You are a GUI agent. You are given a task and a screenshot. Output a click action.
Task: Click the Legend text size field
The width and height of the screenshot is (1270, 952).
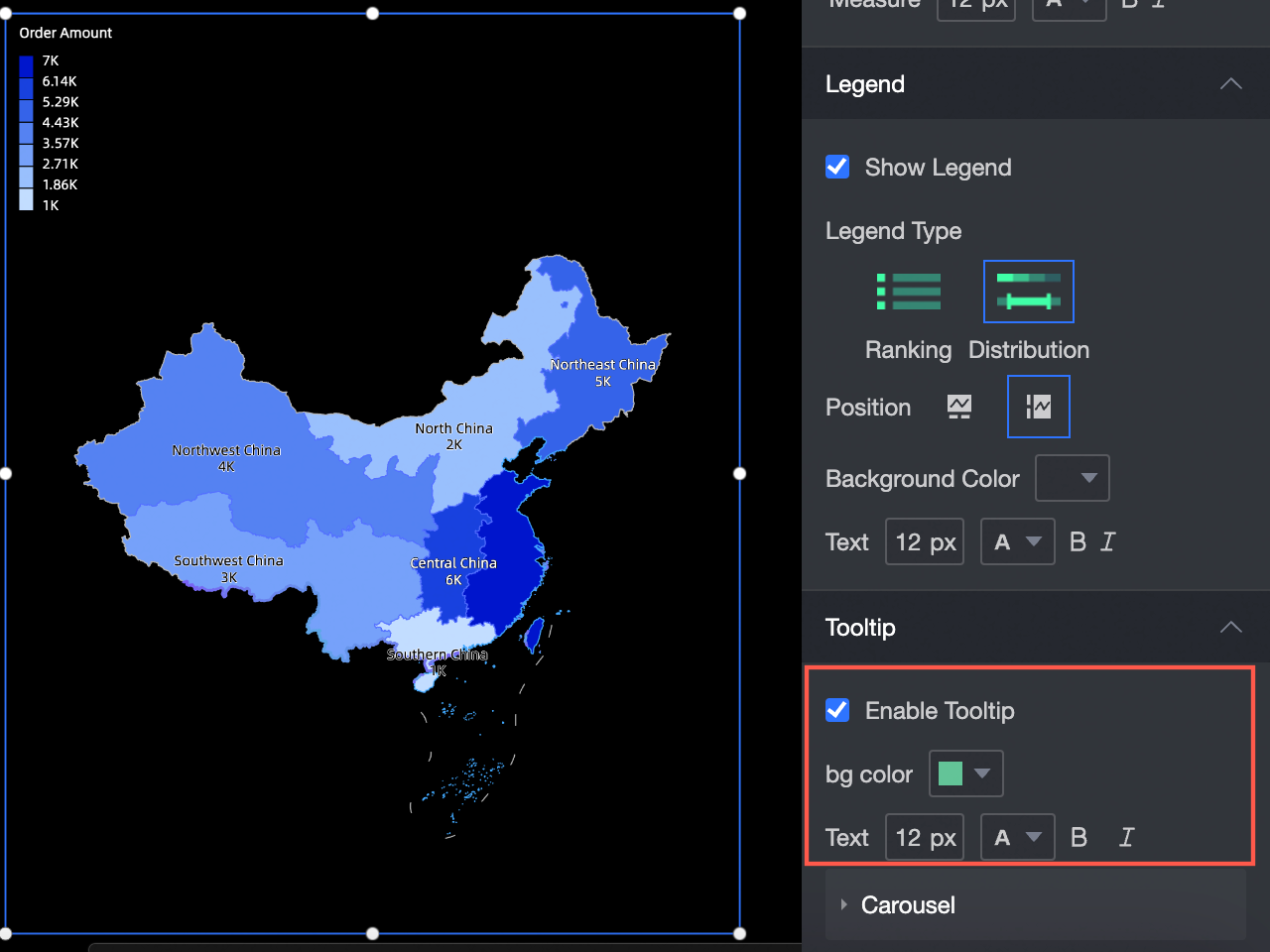point(925,542)
